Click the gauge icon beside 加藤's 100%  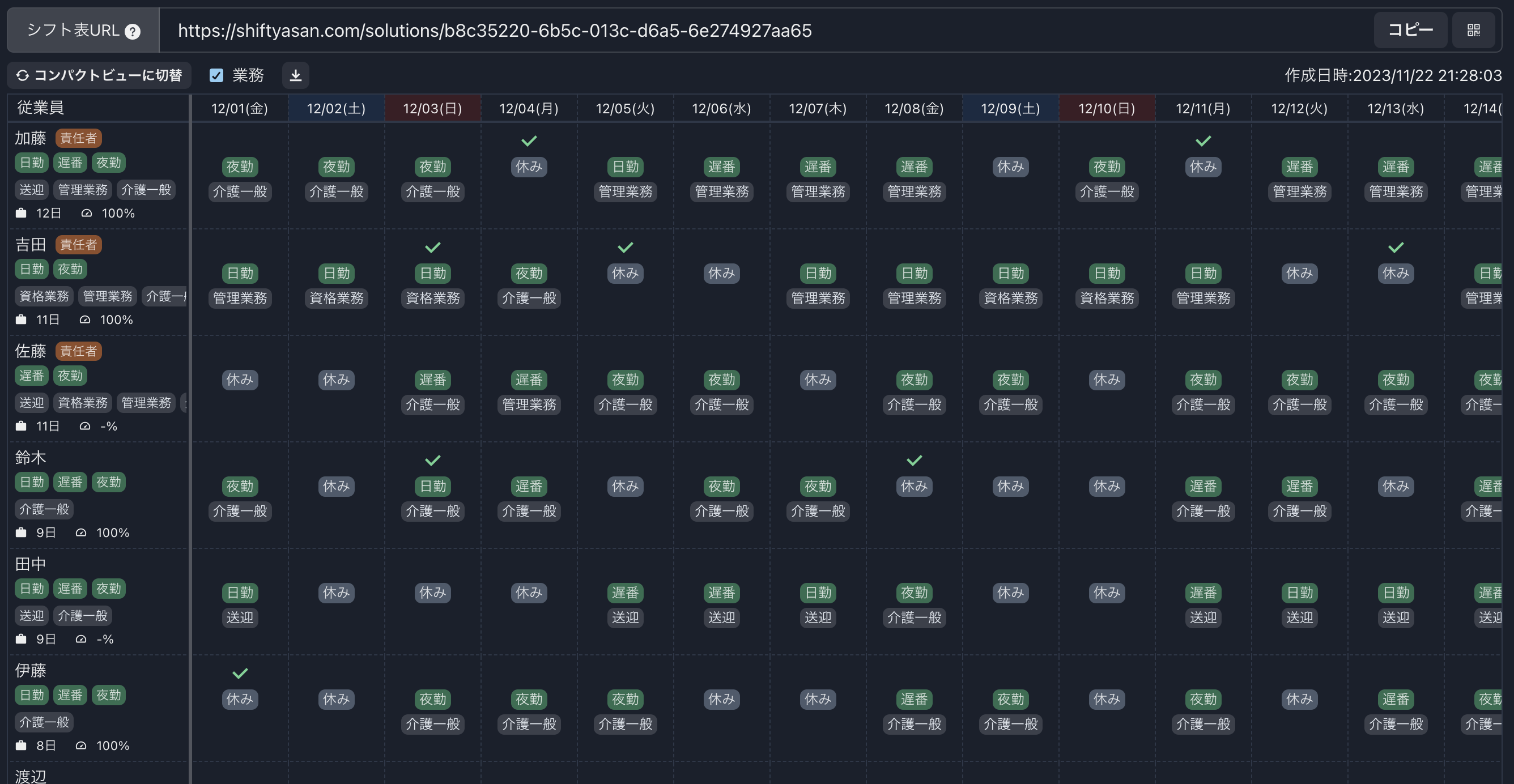[x=86, y=213]
